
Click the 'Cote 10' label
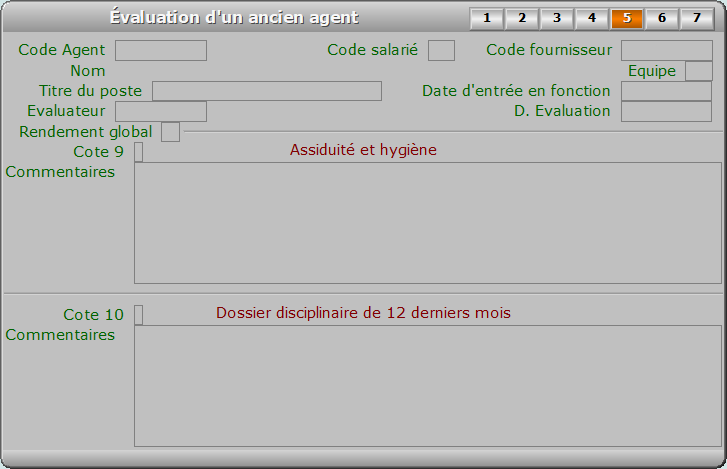(x=93, y=315)
